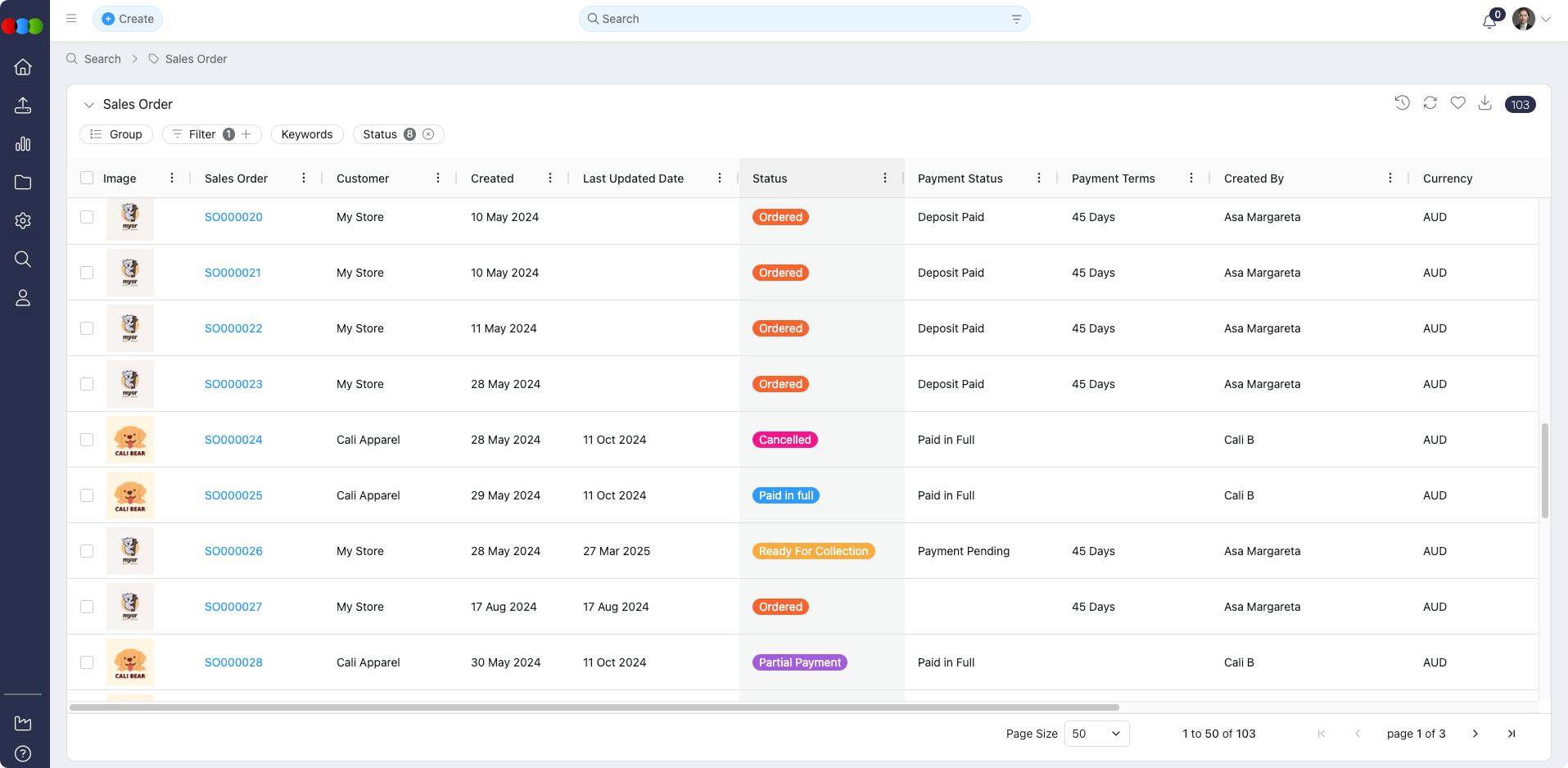Toggle the select-all checkbox in header
The width and height of the screenshot is (1568, 768).
[87, 178]
